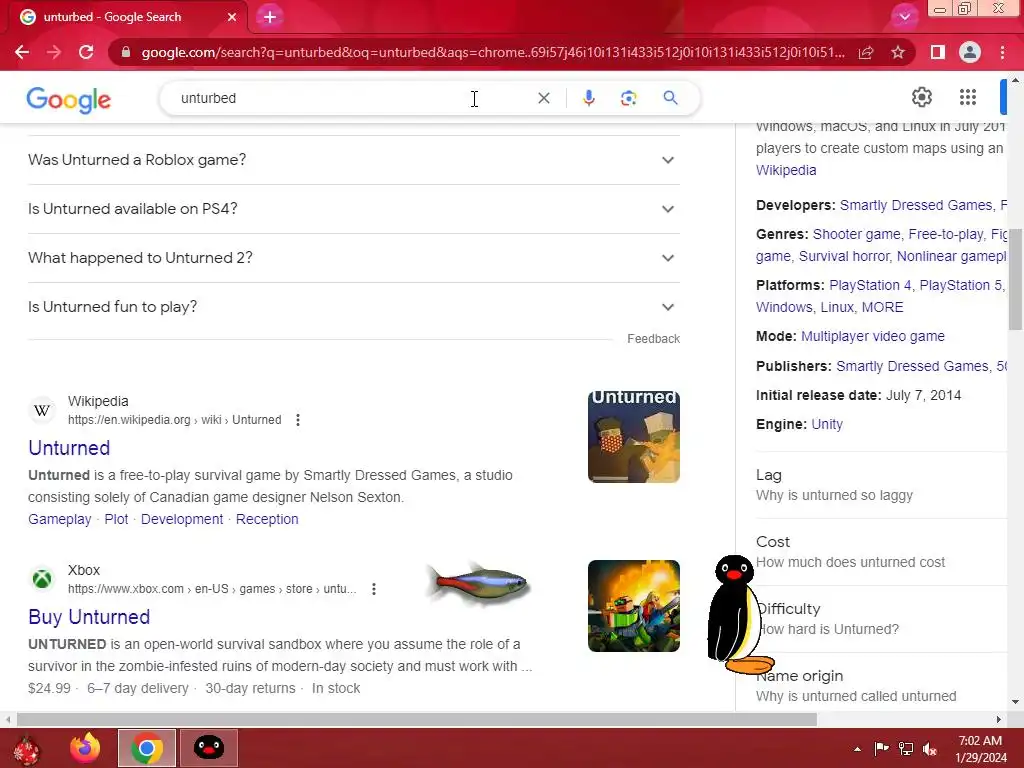Open more options for Xbox result
This screenshot has width=1024, height=768.
tap(374, 589)
